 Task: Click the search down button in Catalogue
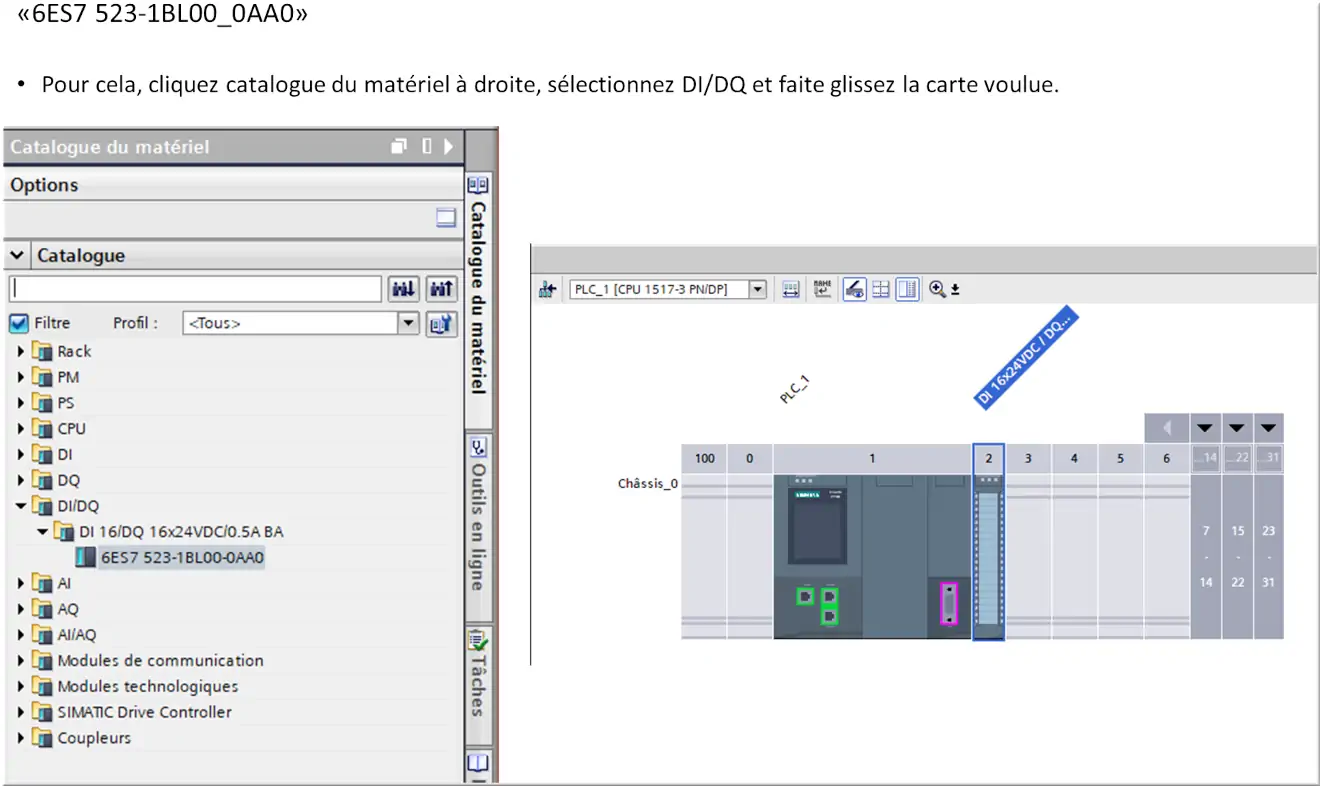404,289
